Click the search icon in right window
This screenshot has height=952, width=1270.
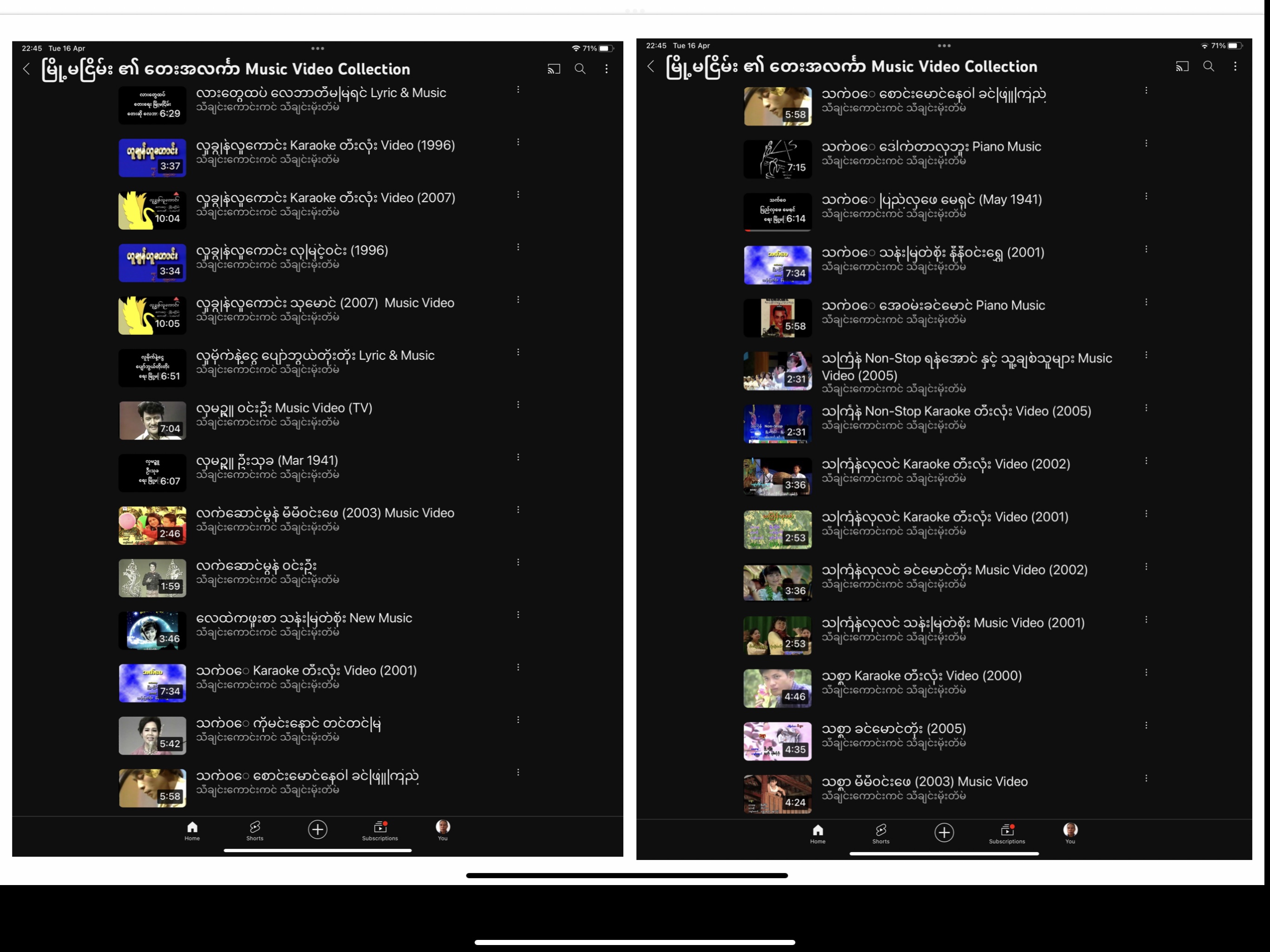point(1208,66)
